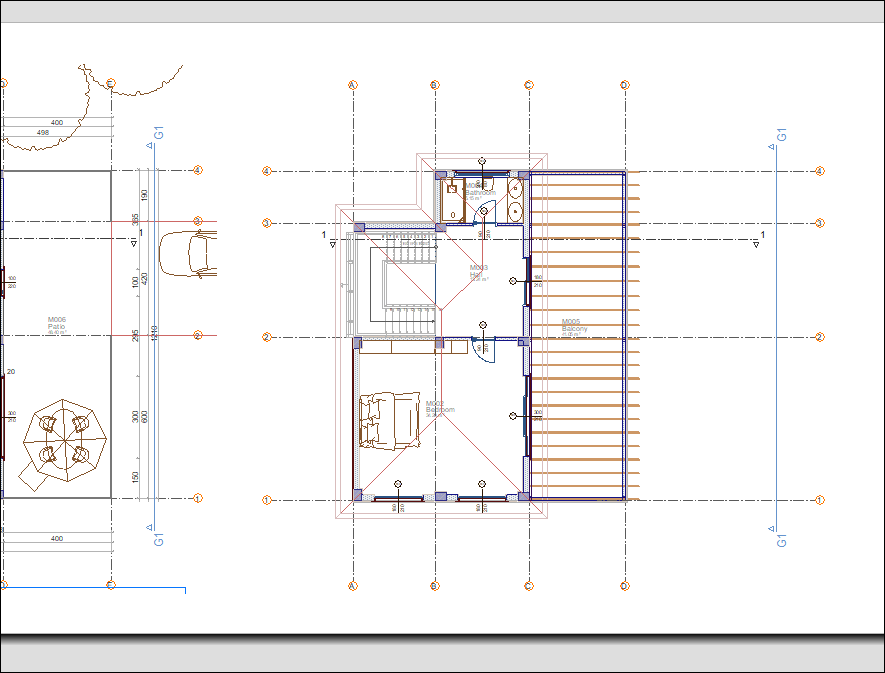The height and width of the screenshot is (673, 885).
Task: Click the M002 Bedroom room label
Action: [x=440, y=409]
